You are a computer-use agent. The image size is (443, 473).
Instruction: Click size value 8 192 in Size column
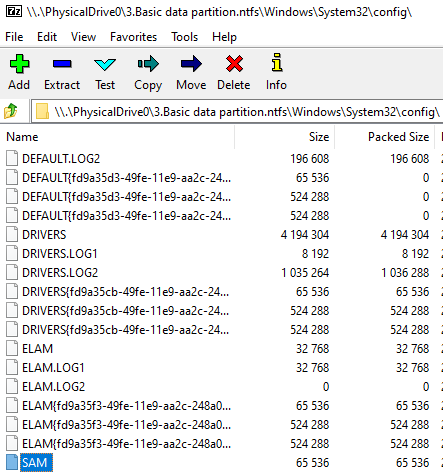tap(315, 254)
